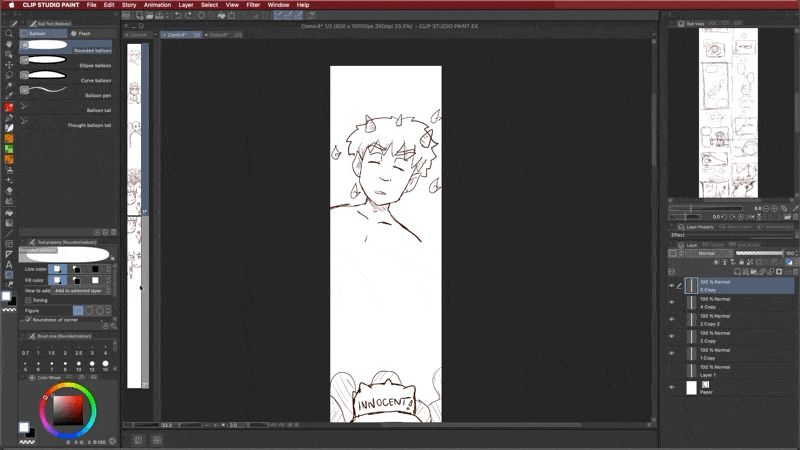Open the File menu
The height and width of the screenshot is (450, 800).
pos(91,5)
